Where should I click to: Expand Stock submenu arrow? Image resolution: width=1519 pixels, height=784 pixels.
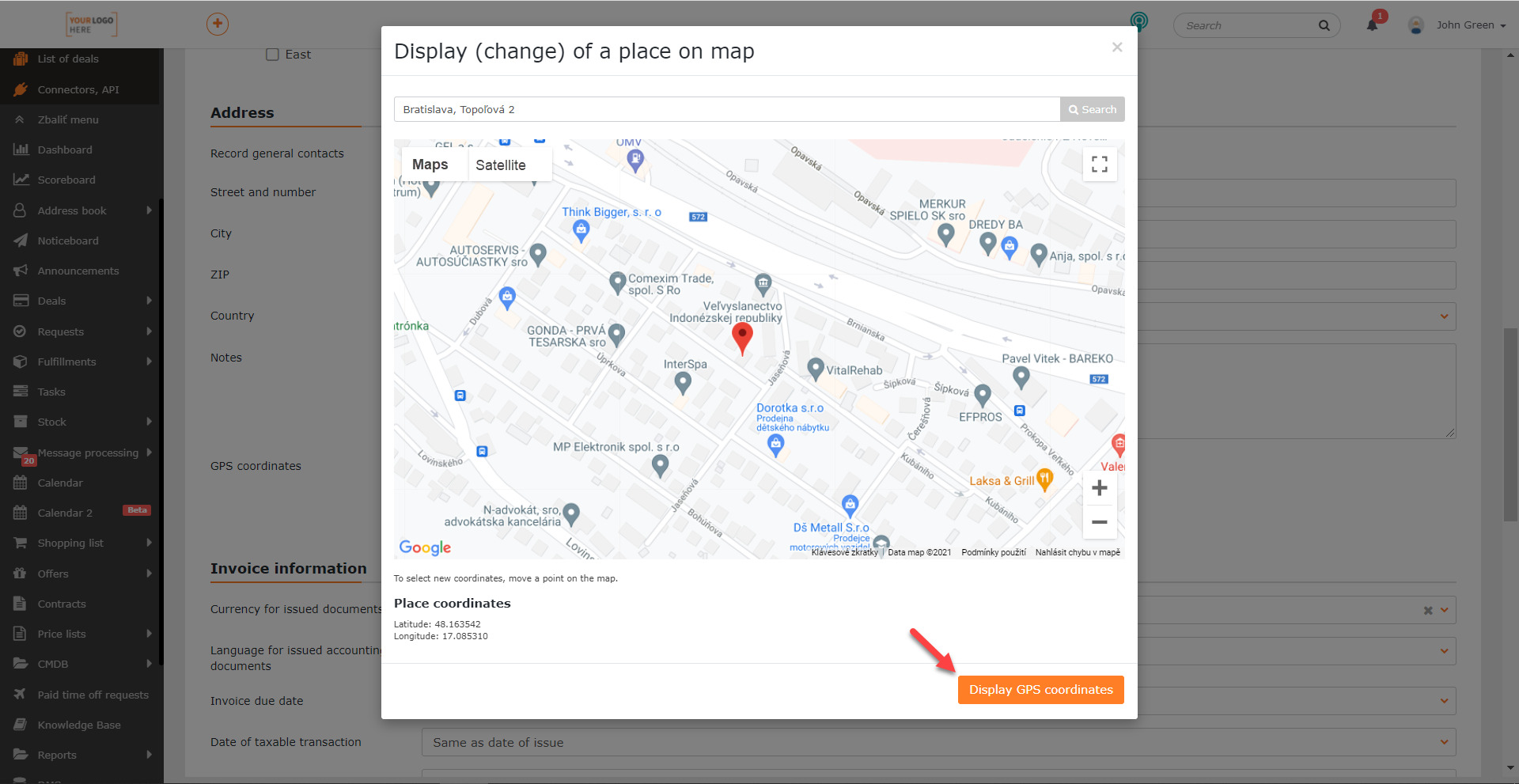[x=149, y=422]
